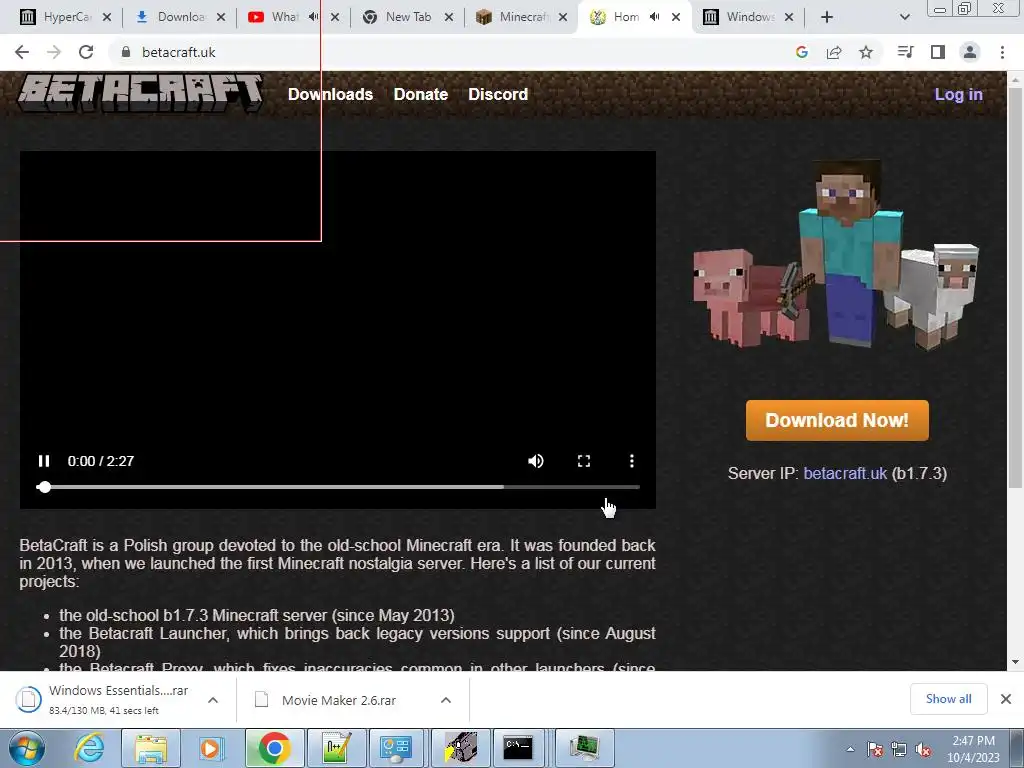
Task: Open network status tray icon
Action: (x=899, y=749)
